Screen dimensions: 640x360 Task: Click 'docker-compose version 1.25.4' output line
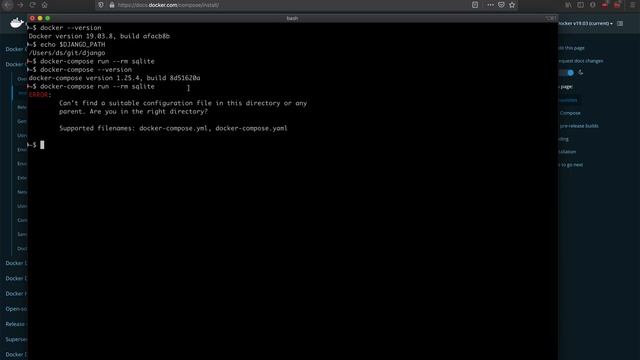(x=114, y=78)
